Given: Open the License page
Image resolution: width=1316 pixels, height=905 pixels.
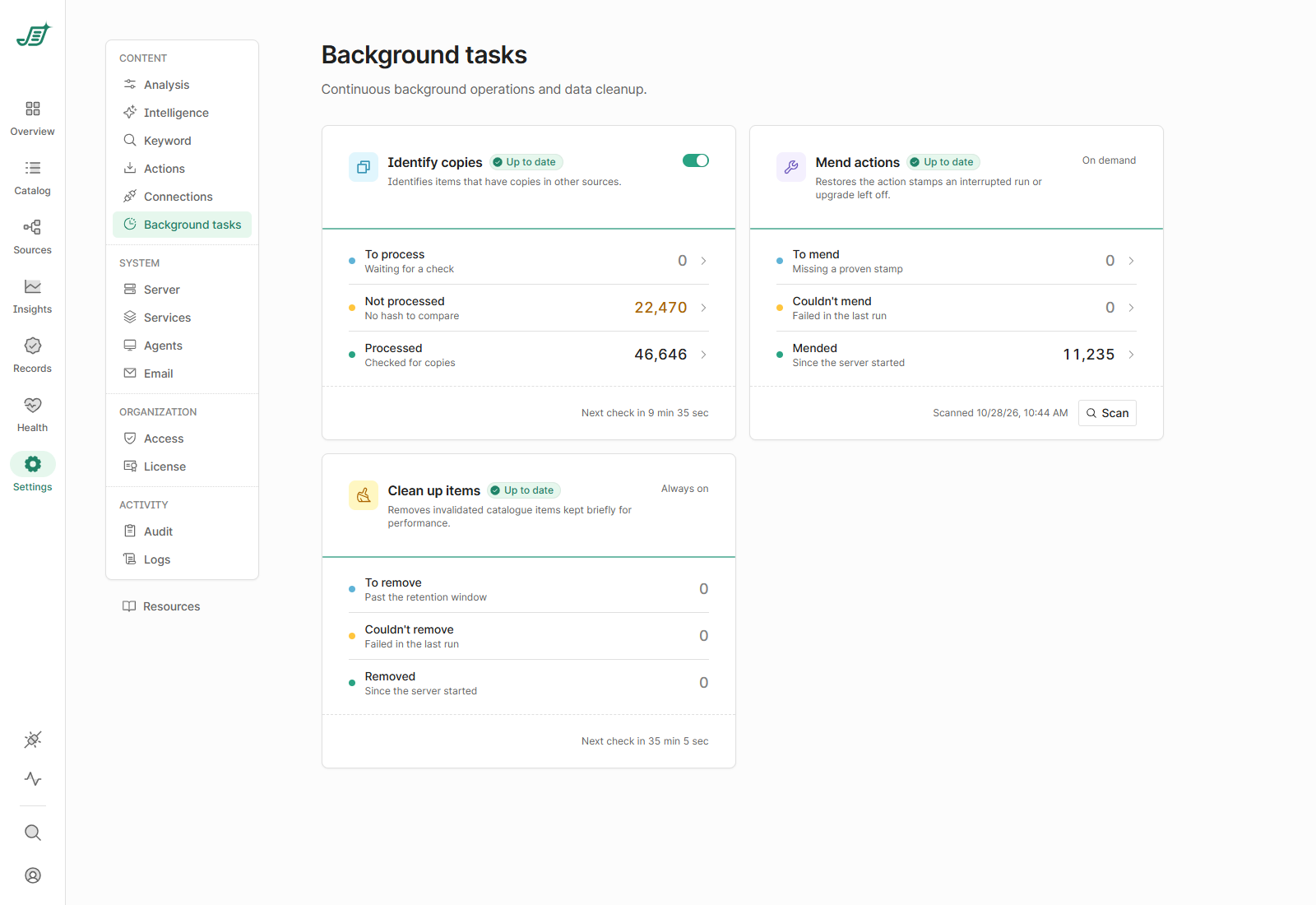Looking at the screenshot, I should tap(182, 466).
